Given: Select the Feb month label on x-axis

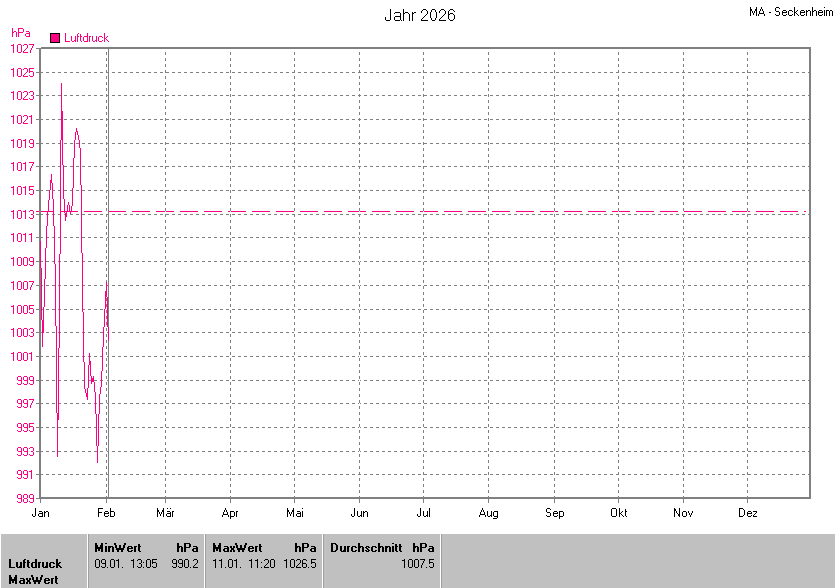Looking at the screenshot, I should pyautogui.click(x=107, y=513).
